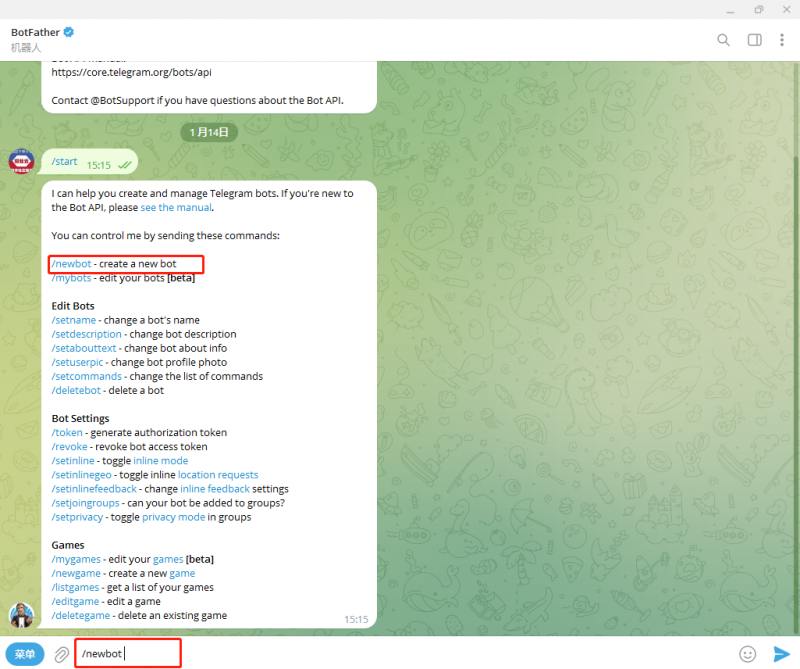
Task: Open the 'see the manual' link
Action: click(176, 208)
